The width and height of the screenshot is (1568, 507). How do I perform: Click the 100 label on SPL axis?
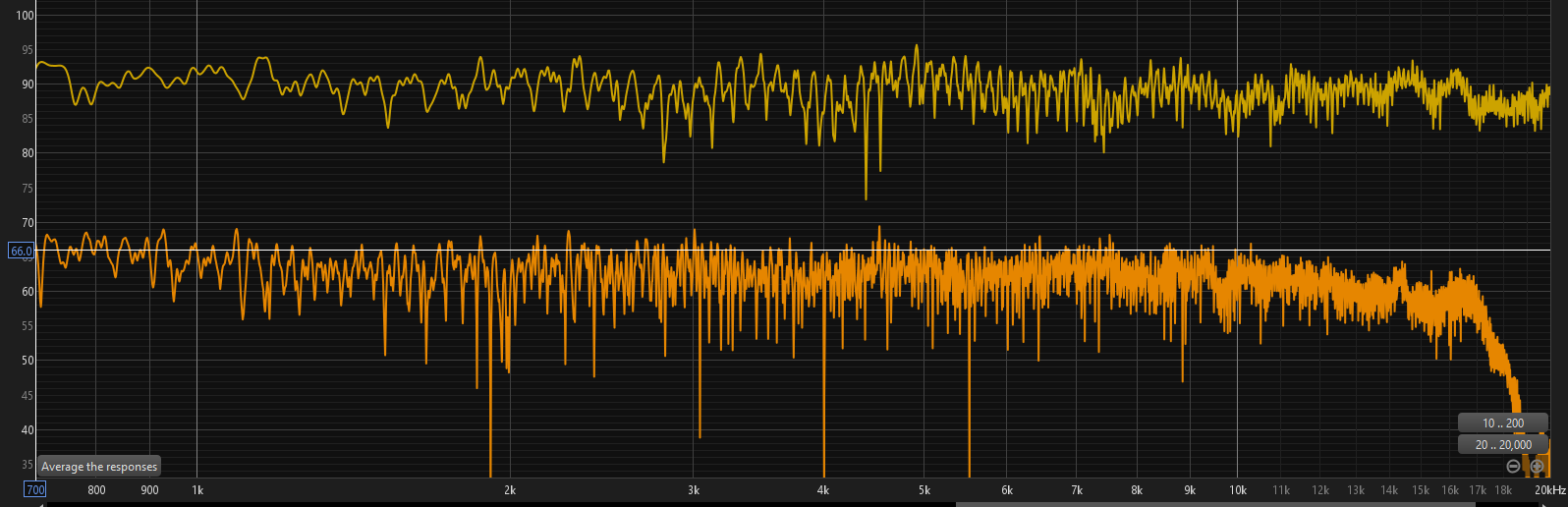point(25,16)
